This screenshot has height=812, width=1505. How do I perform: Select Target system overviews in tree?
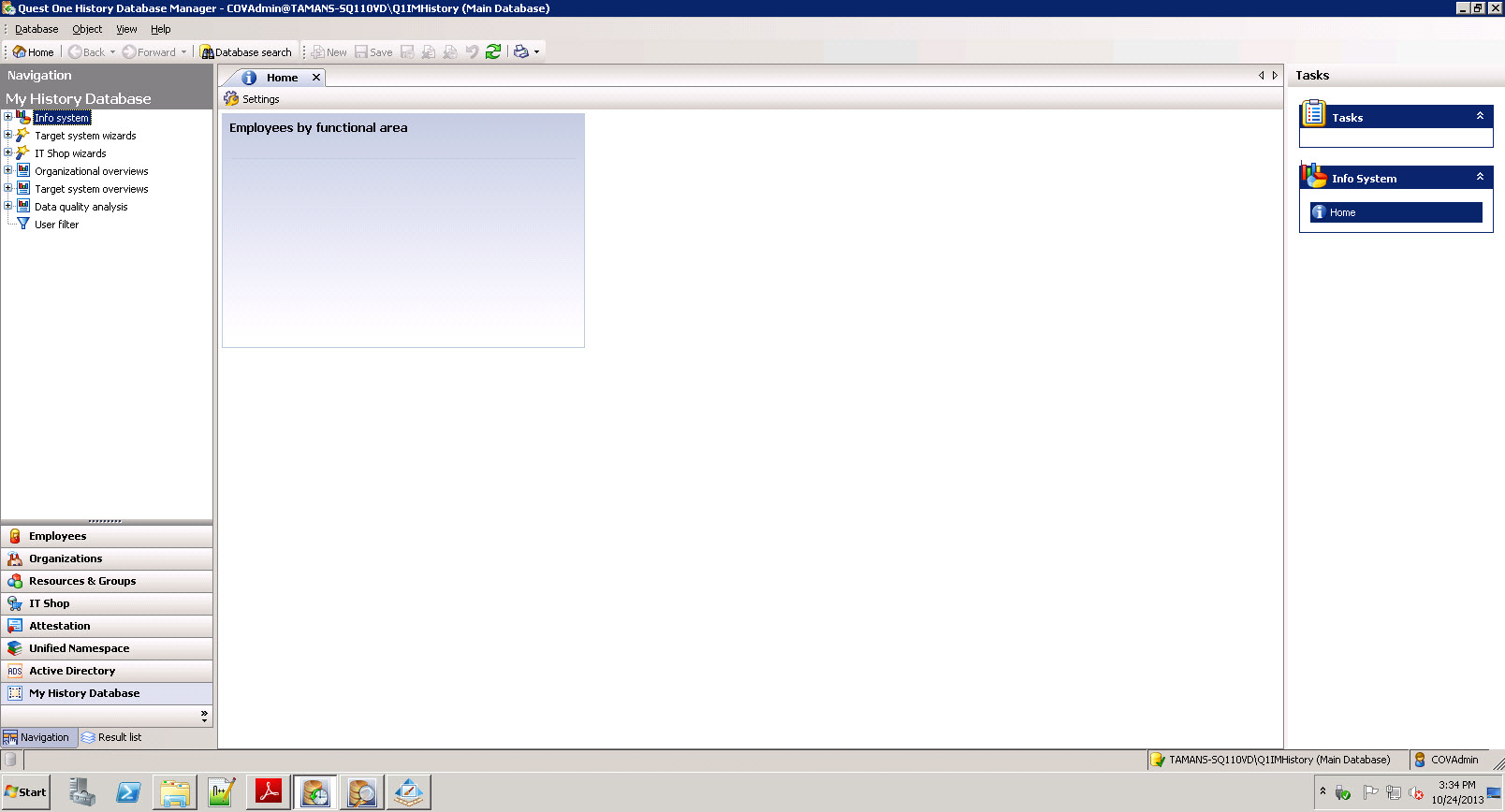[x=92, y=189]
